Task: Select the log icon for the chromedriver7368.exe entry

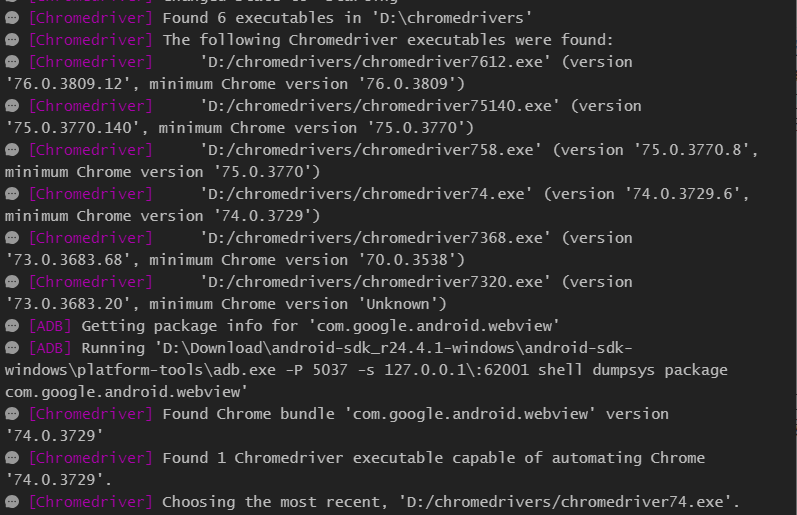Action: [12, 238]
